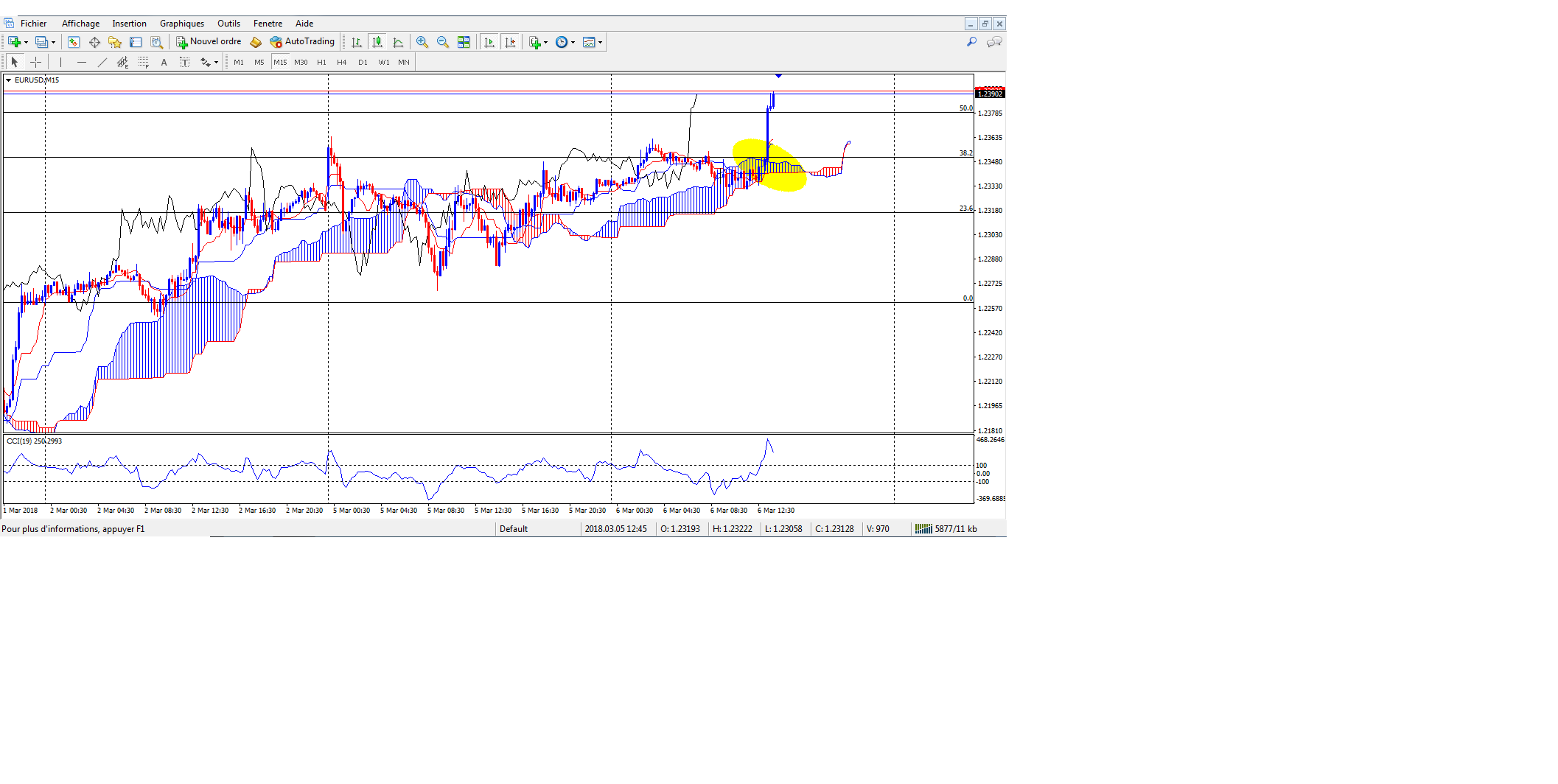Viewport: 1558px width, 784px height.
Task: Click the Nouvel ordre button
Action: [x=209, y=42]
